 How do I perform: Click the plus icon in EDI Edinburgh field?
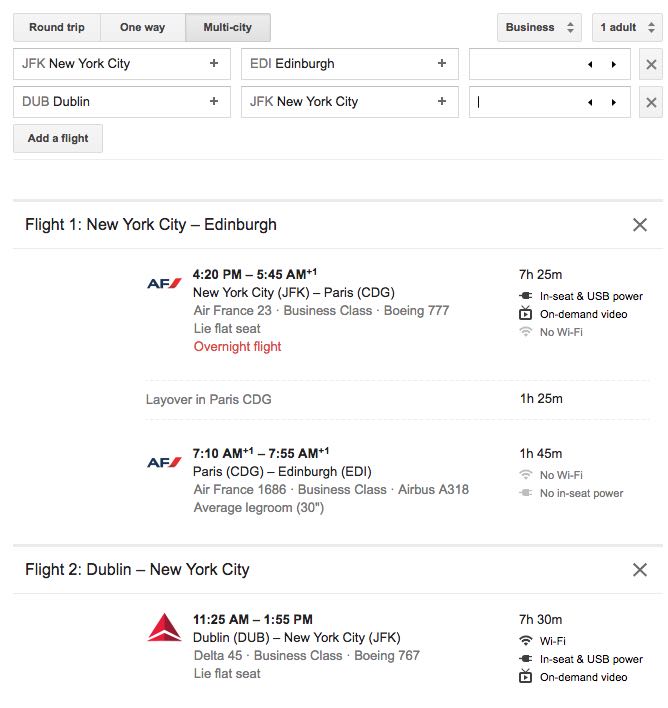tap(442, 63)
